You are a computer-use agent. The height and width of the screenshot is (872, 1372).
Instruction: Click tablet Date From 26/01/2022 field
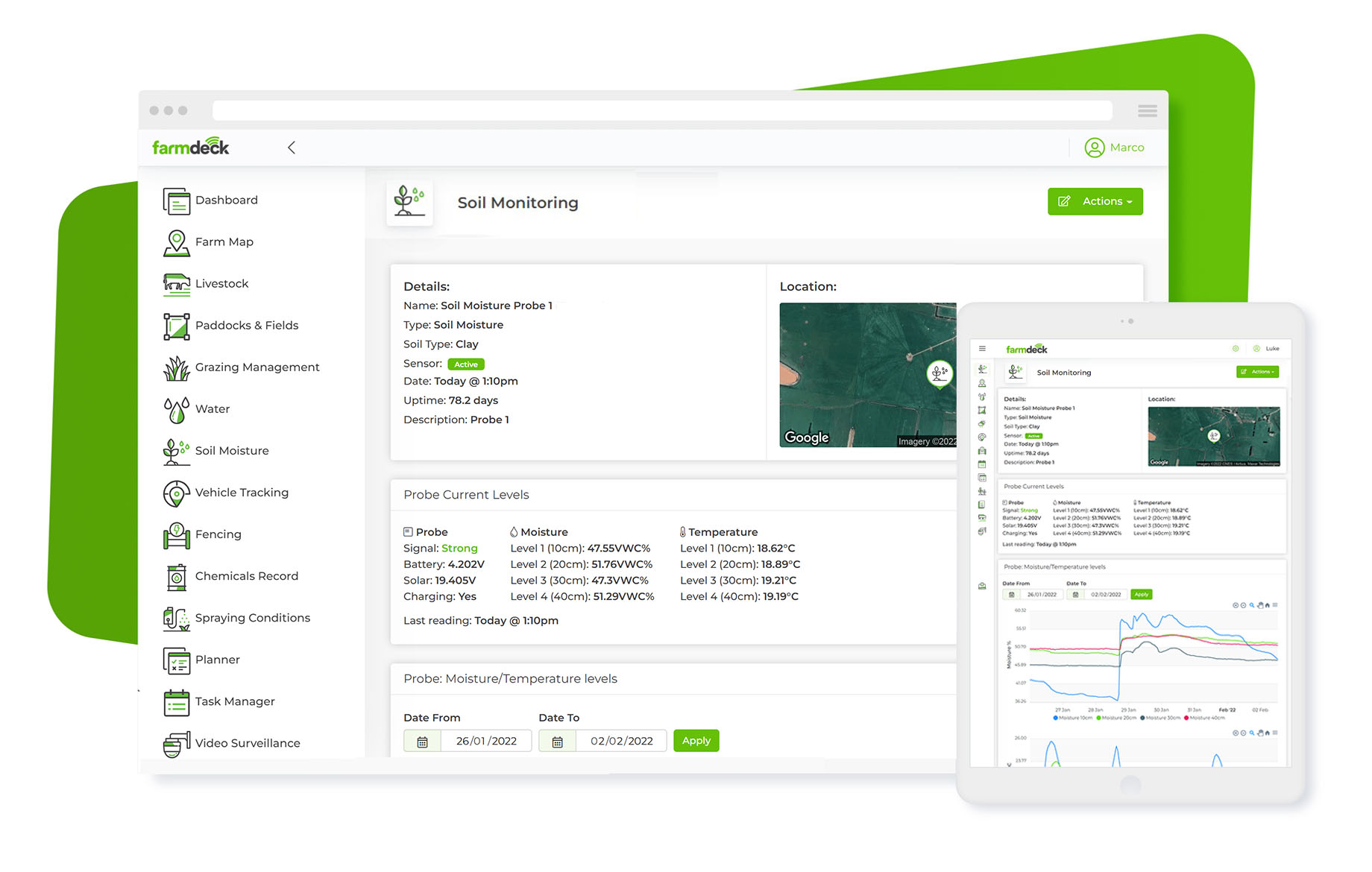click(1042, 594)
